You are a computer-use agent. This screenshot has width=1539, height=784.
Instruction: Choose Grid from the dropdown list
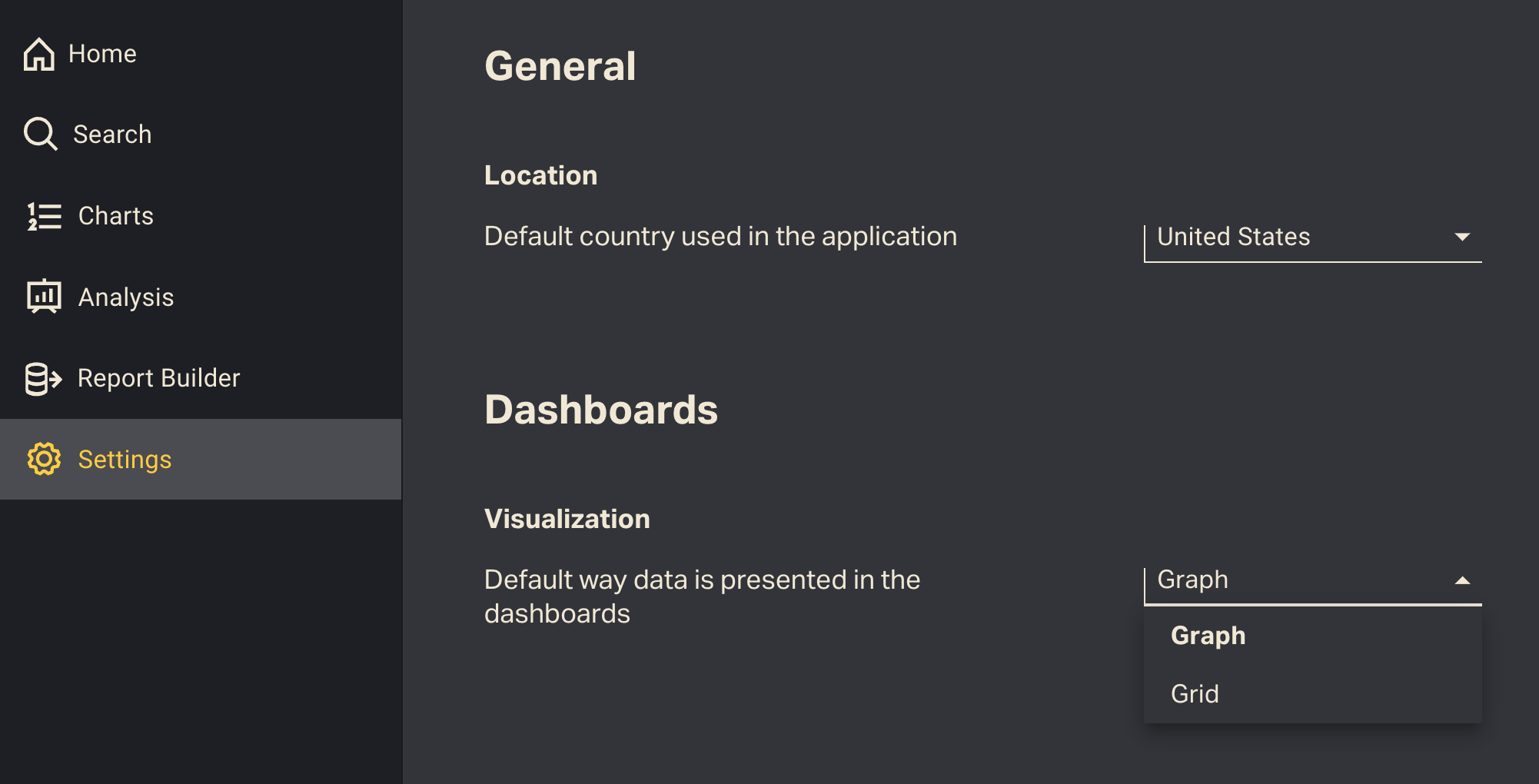(x=1195, y=694)
